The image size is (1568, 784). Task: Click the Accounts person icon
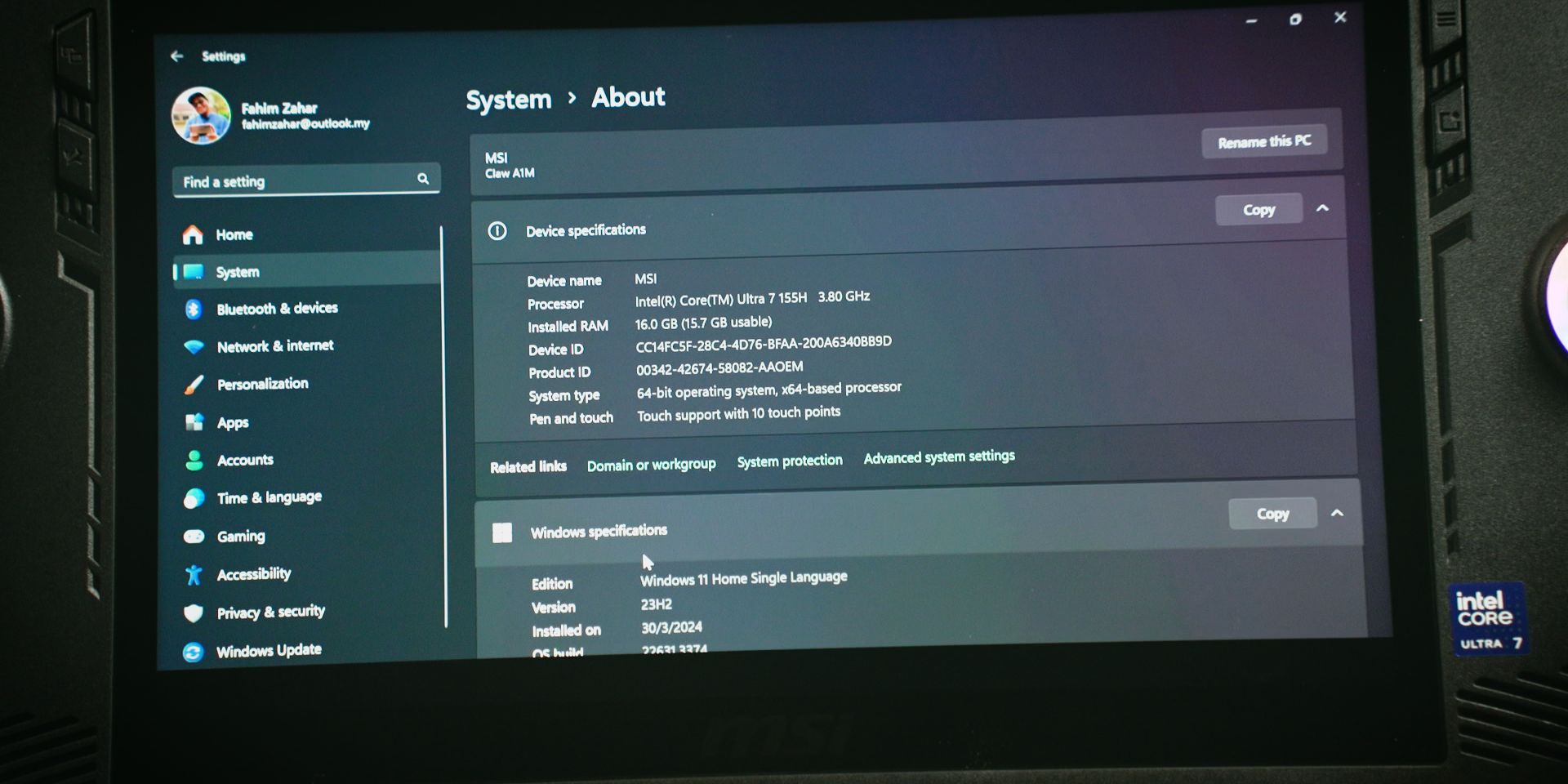194,461
